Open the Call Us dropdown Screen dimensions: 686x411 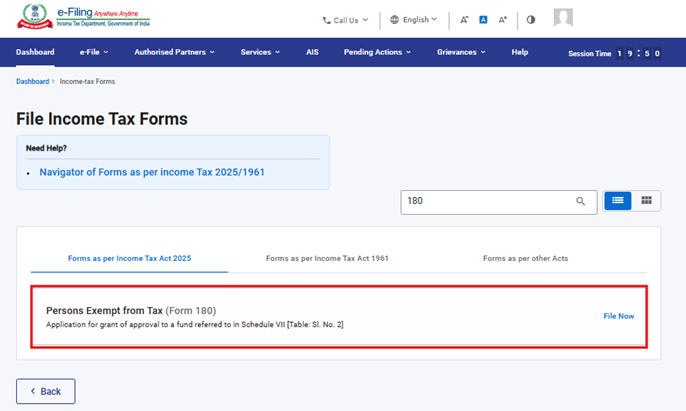(x=345, y=19)
